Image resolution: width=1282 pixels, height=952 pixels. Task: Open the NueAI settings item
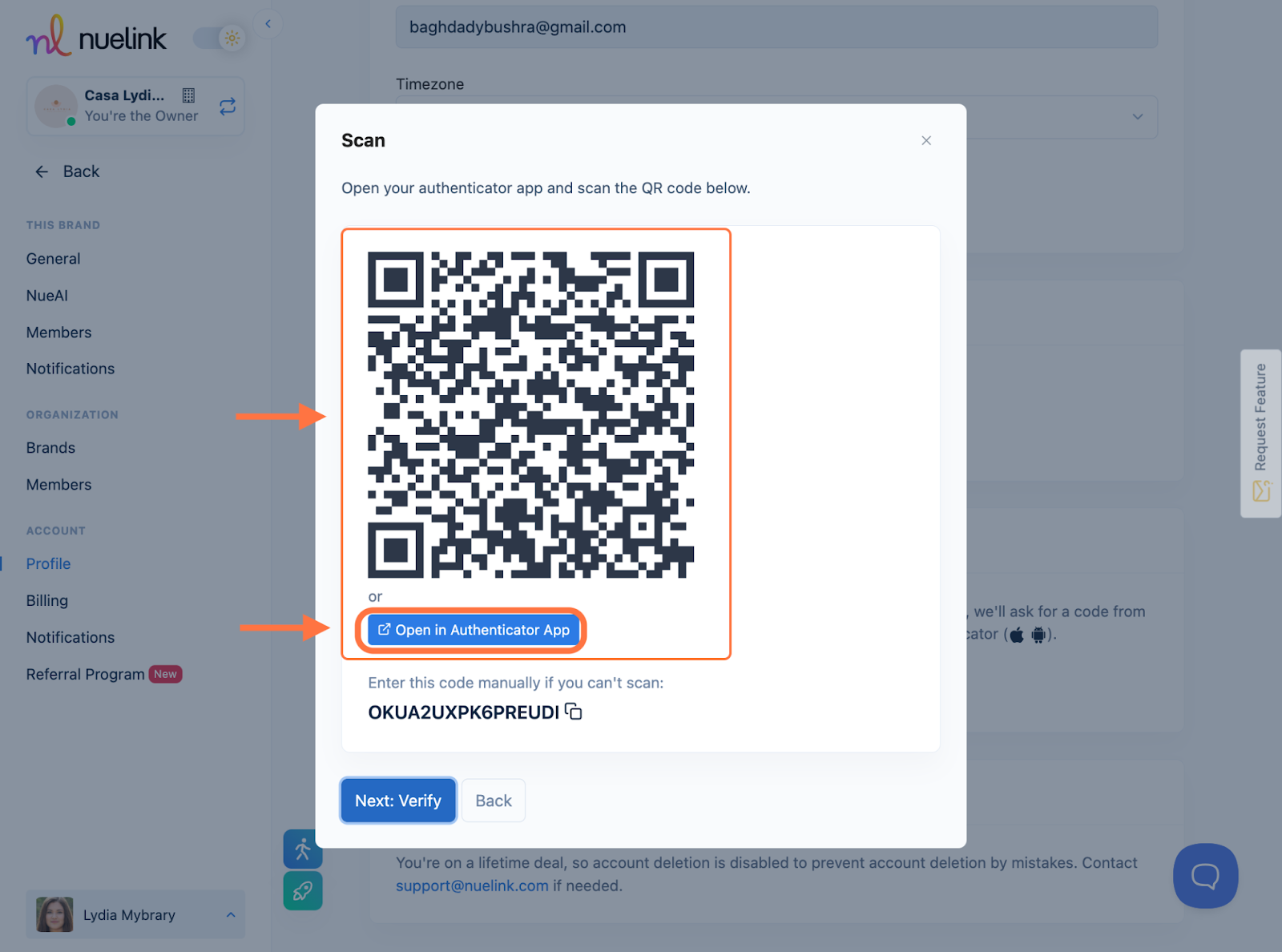(47, 296)
